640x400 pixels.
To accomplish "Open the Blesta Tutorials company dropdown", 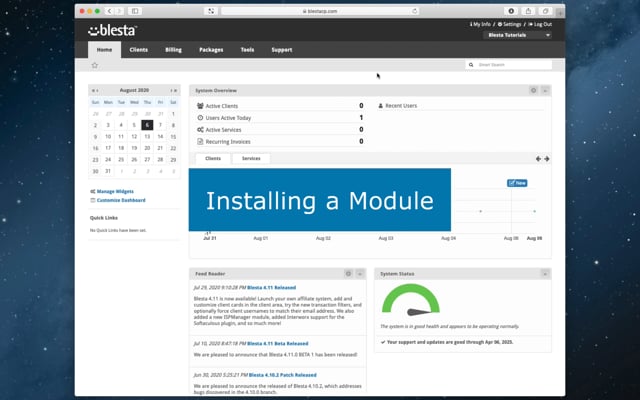I will click(518, 34).
